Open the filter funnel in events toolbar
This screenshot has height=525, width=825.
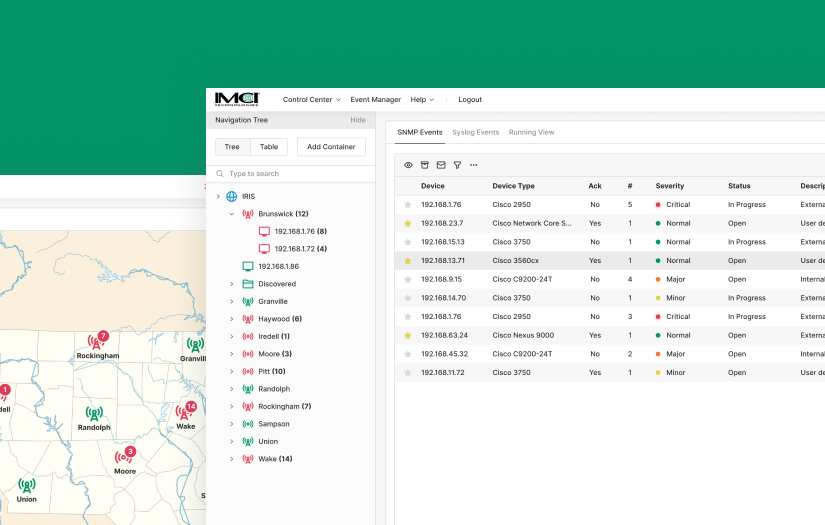[x=457, y=165]
